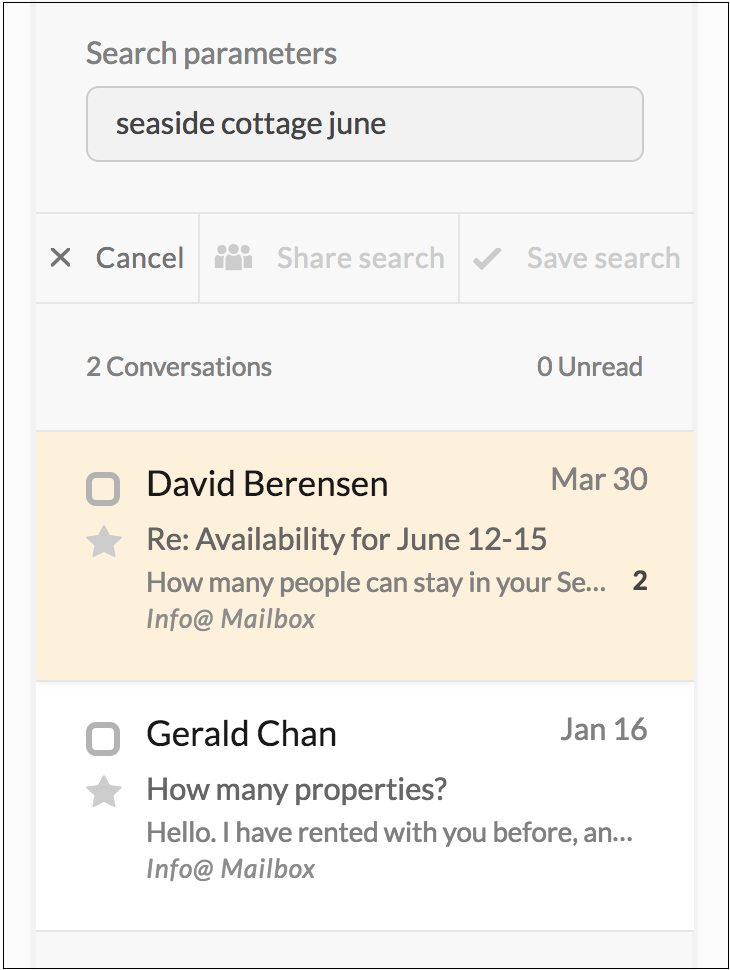The image size is (730, 970).
Task: Star the David Berensen conversation
Action: click(103, 542)
